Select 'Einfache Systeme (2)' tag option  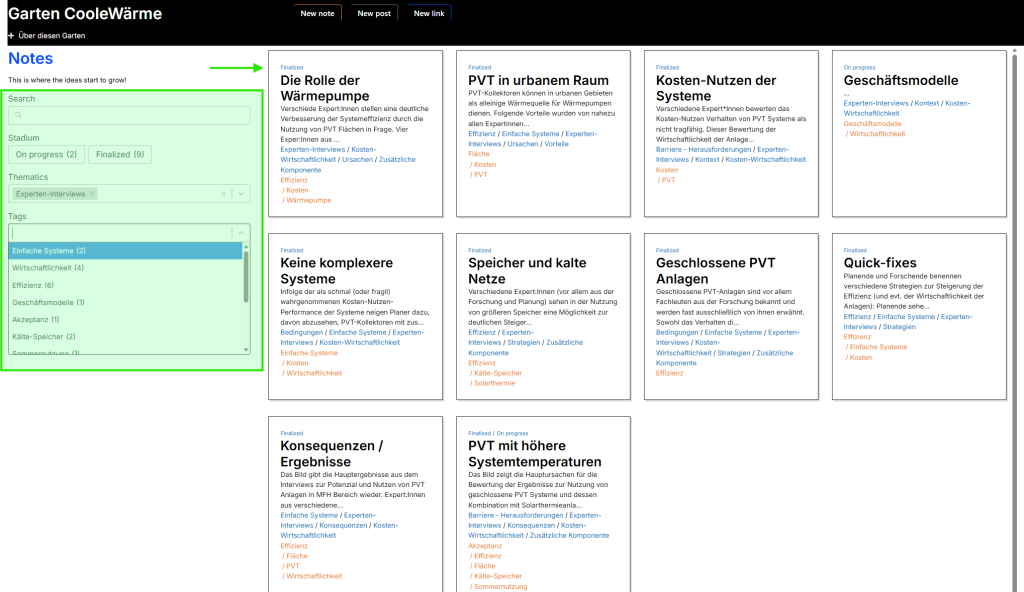coord(125,251)
